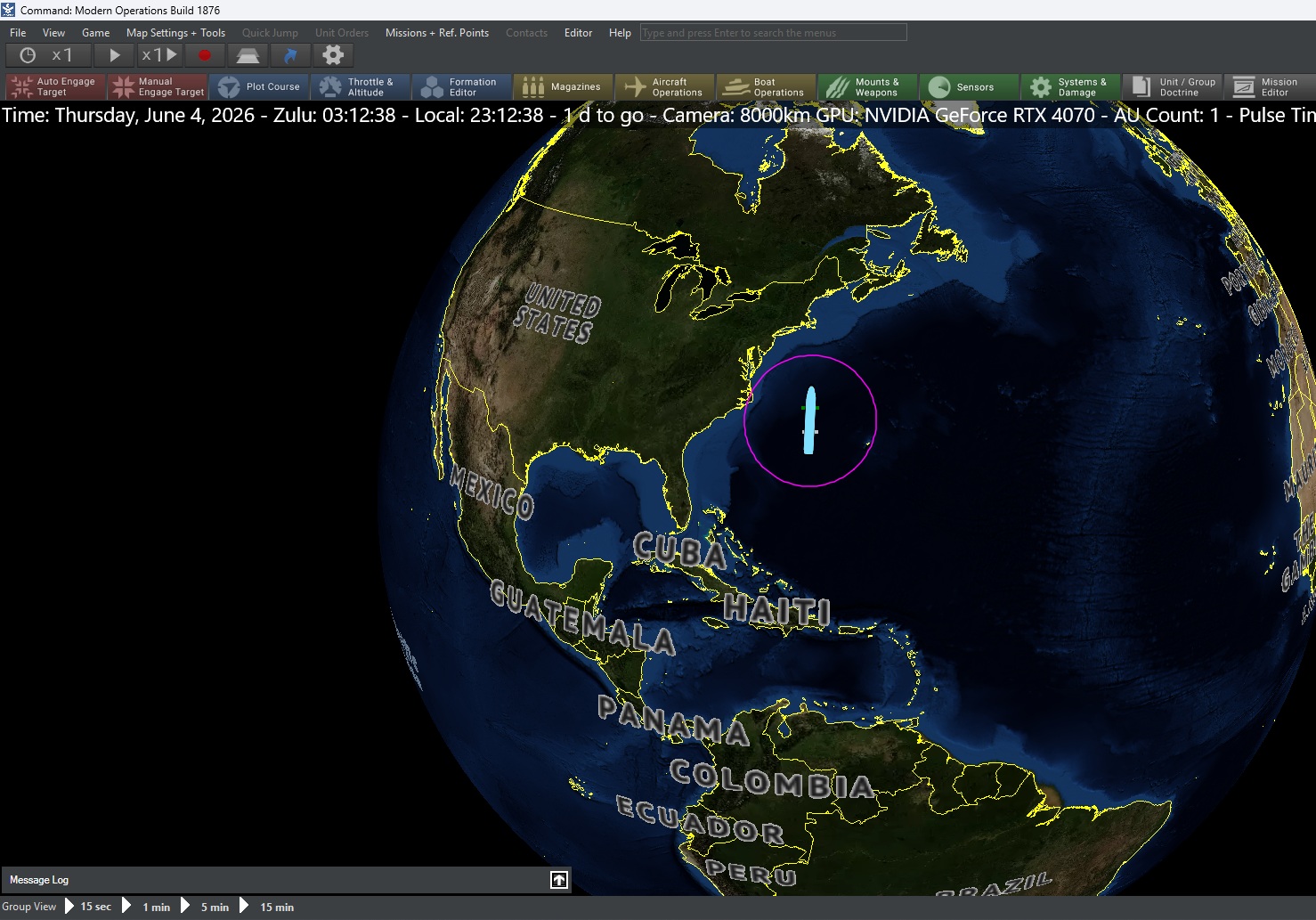This screenshot has height=920, width=1316.
Task: Open Systems & Damage
Action: pos(1071,86)
